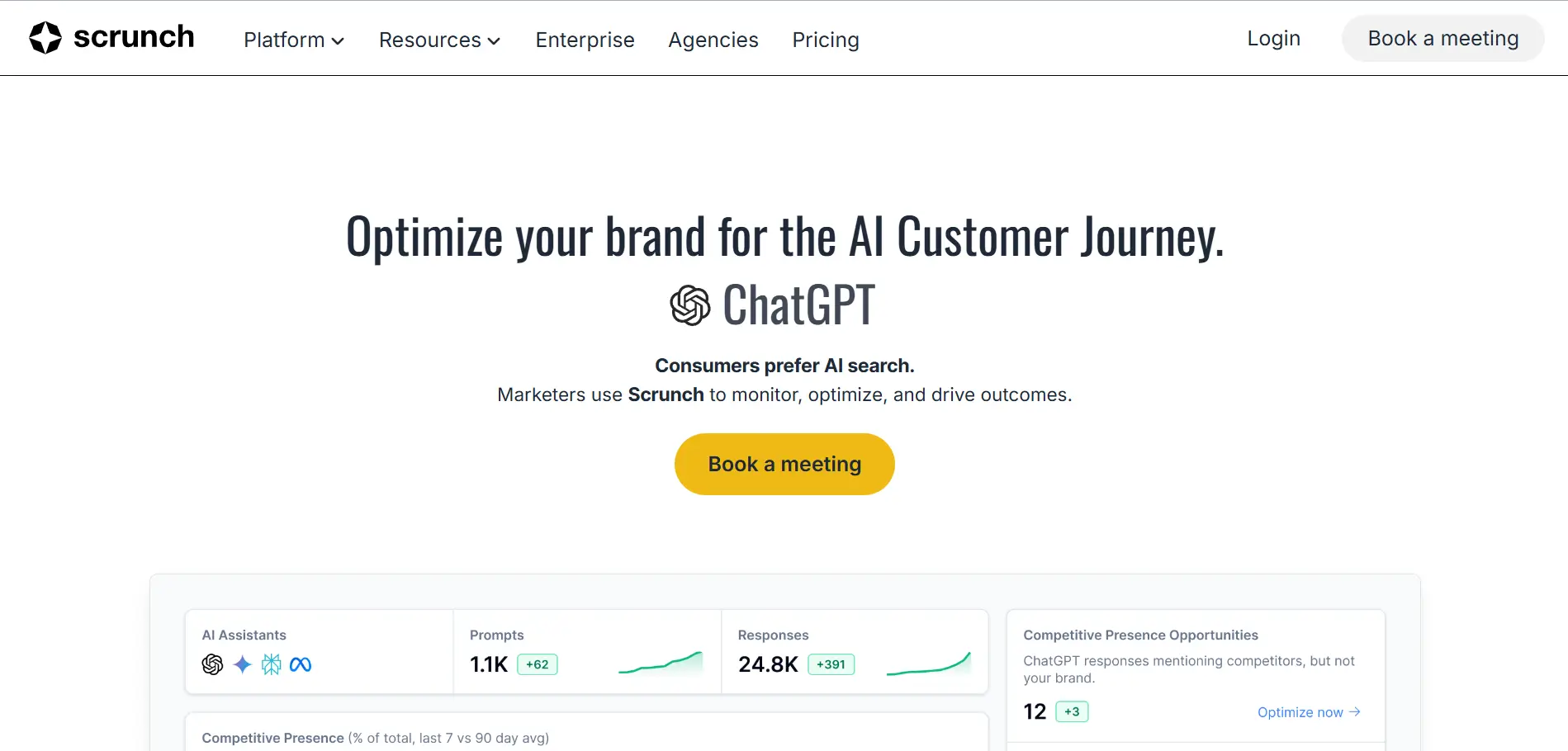The width and height of the screenshot is (1568, 751).
Task: Click the yellow Book a meeting button
Action: tap(784, 464)
